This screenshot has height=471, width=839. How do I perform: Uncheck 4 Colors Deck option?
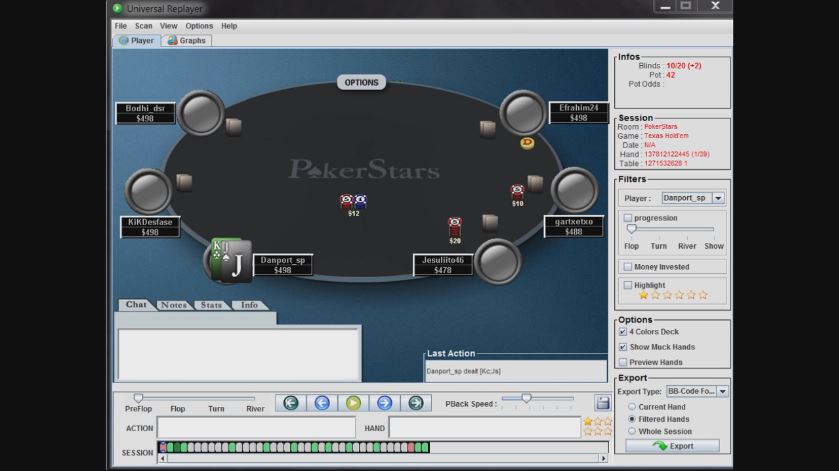point(623,332)
